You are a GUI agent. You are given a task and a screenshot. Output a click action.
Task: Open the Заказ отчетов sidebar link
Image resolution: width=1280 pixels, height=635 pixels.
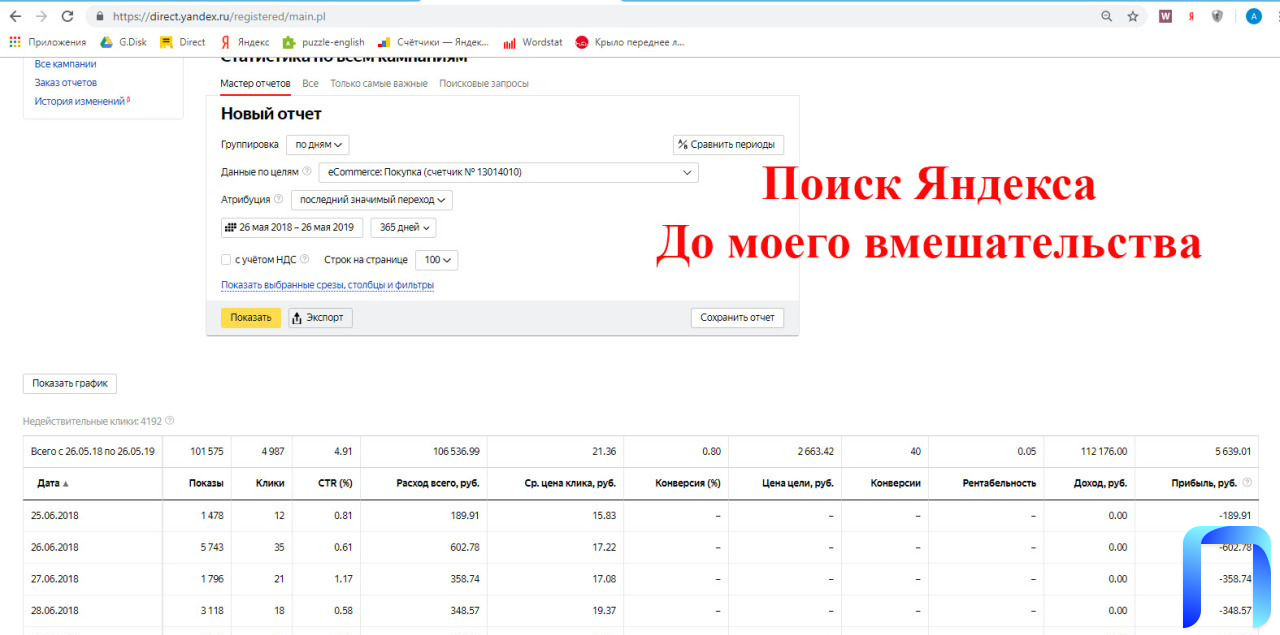(66, 82)
